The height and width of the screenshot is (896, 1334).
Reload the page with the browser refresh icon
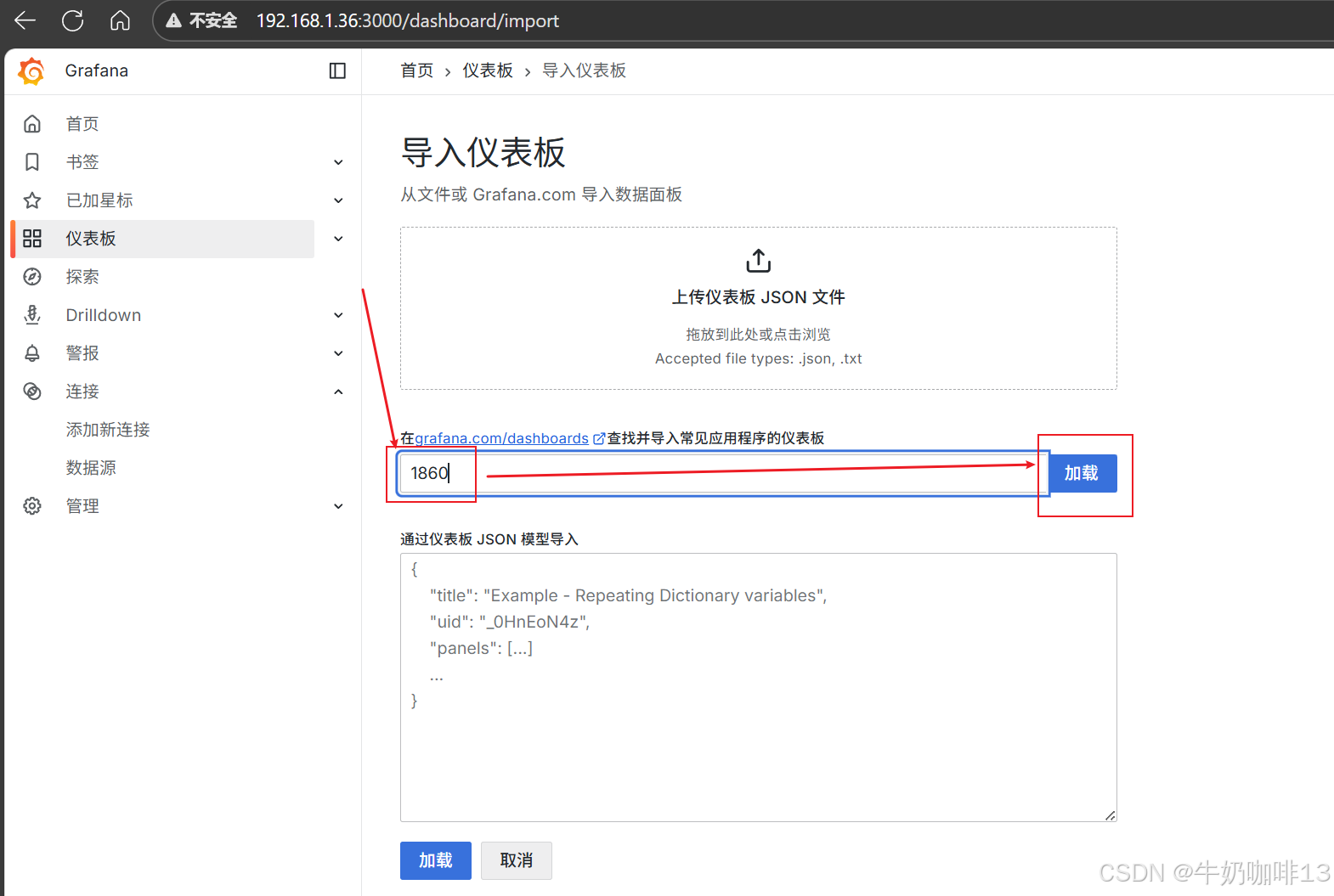tap(73, 20)
